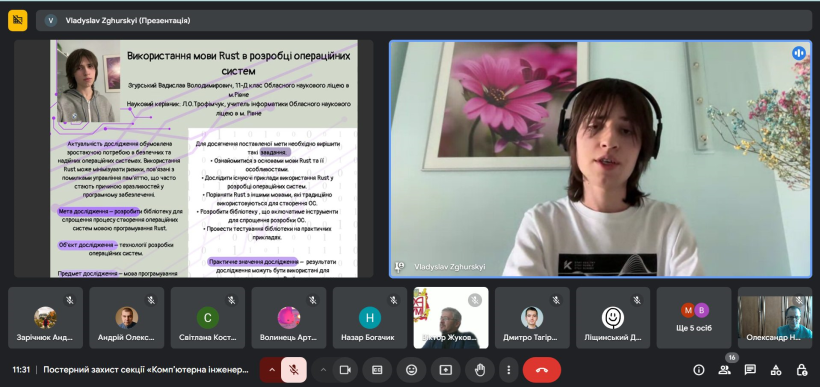
Task: Open the three-dot more options menu
Action: tap(508, 370)
